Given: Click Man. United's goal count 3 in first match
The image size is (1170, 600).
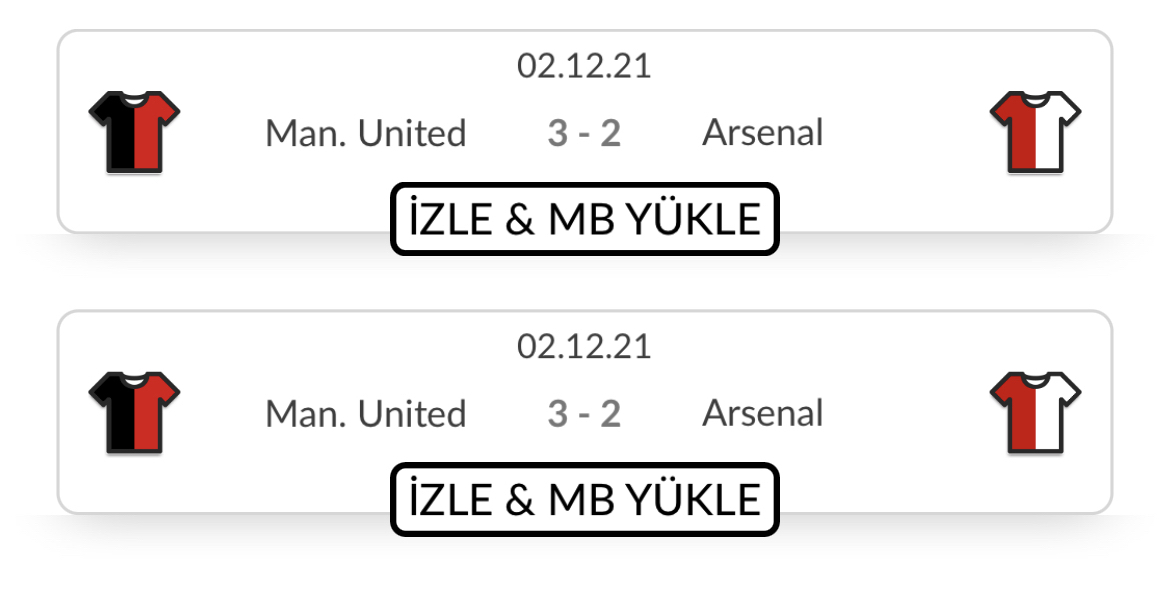Looking at the screenshot, I should [x=557, y=134].
